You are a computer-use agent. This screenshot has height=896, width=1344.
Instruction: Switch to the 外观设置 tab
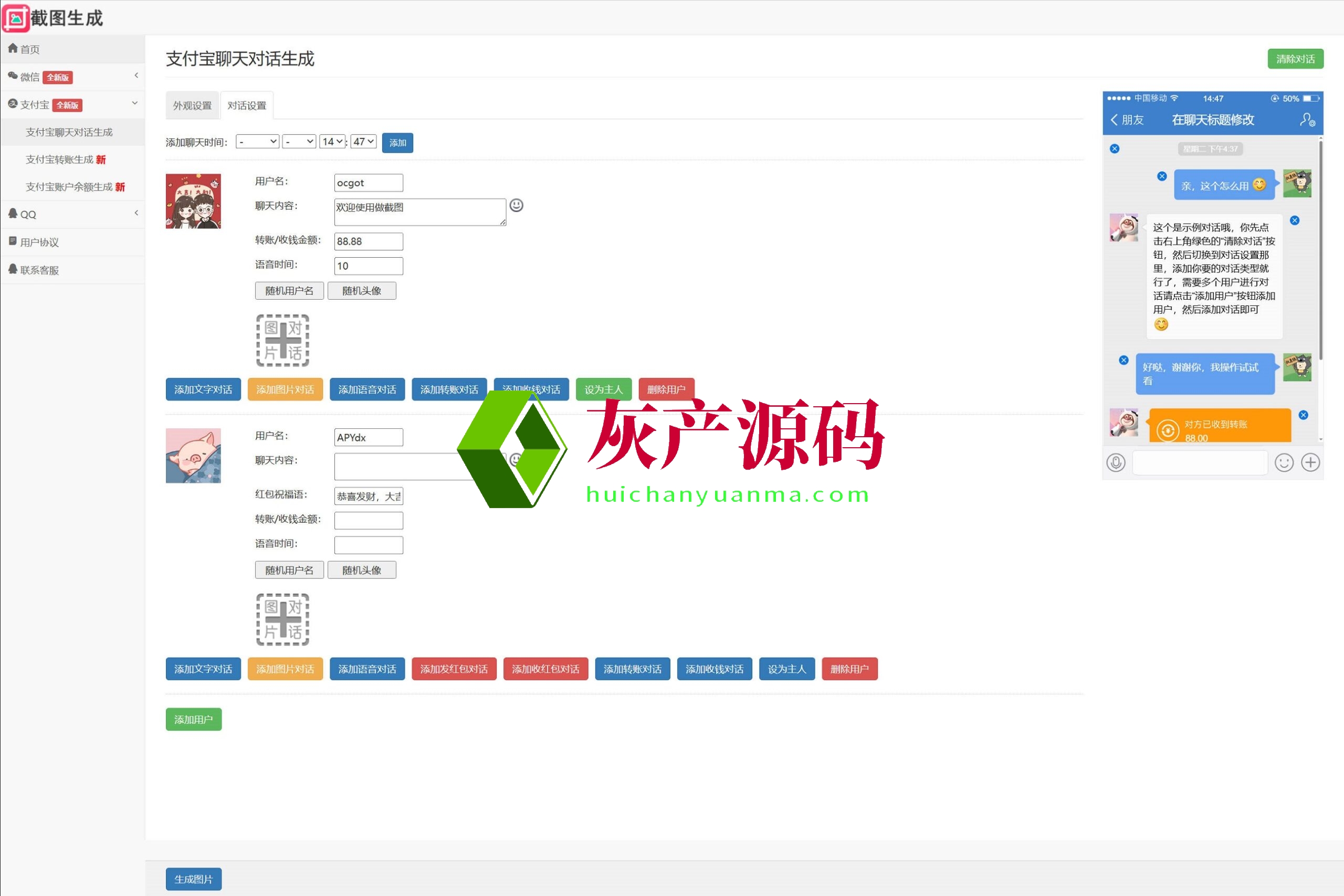pyautogui.click(x=192, y=106)
